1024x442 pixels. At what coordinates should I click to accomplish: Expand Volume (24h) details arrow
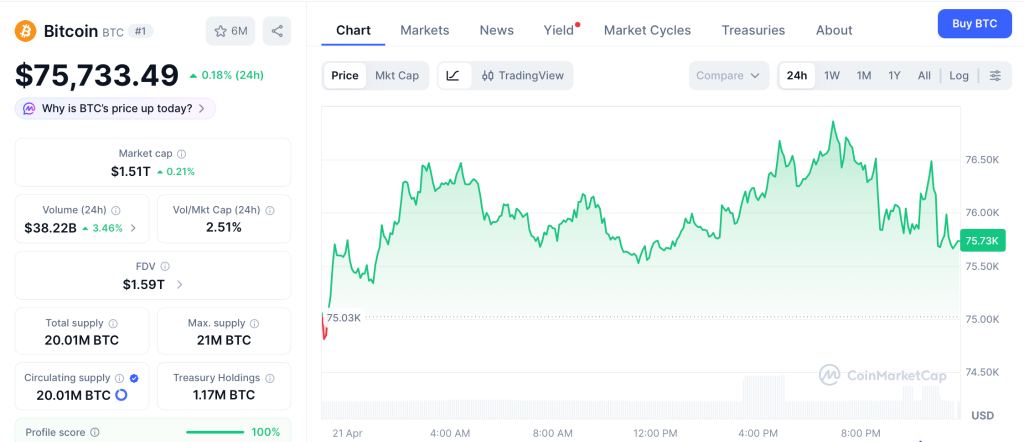(x=134, y=228)
